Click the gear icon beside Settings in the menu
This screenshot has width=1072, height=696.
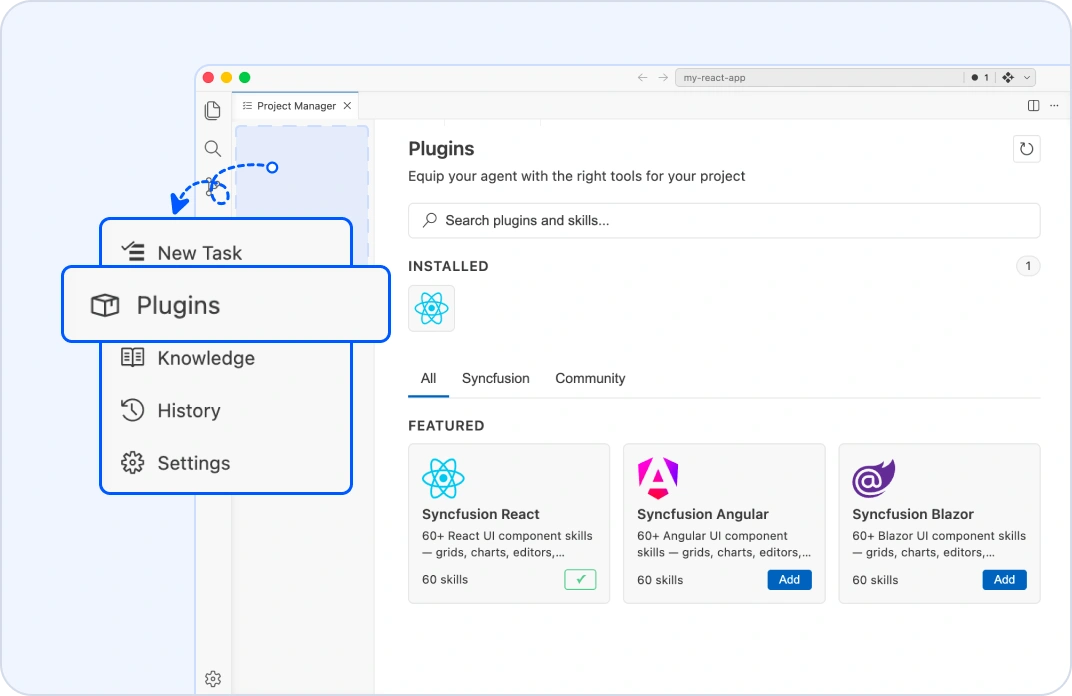pyautogui.click(x=133, y=463)
